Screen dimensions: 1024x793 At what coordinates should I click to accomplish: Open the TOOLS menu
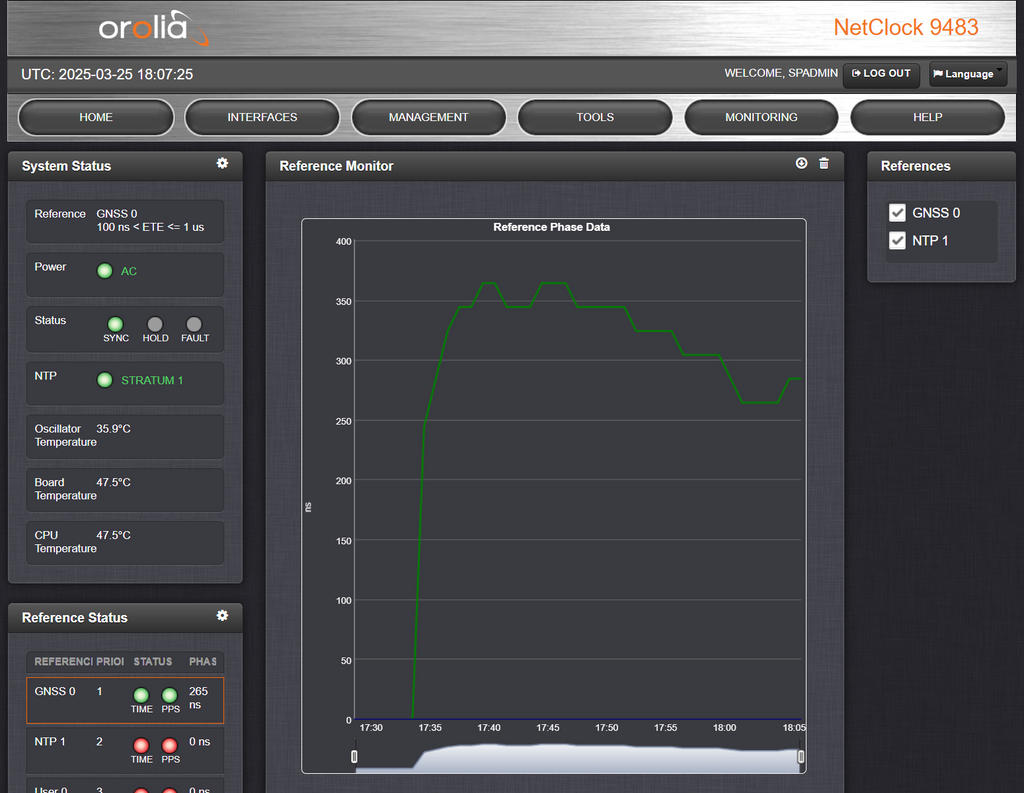tap(595, 118)
